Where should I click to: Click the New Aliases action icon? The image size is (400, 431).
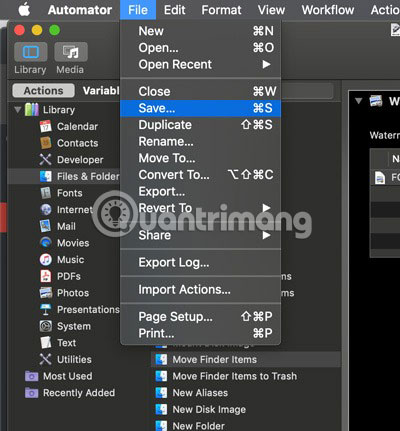pyautogui.click(x=162, y=393)
